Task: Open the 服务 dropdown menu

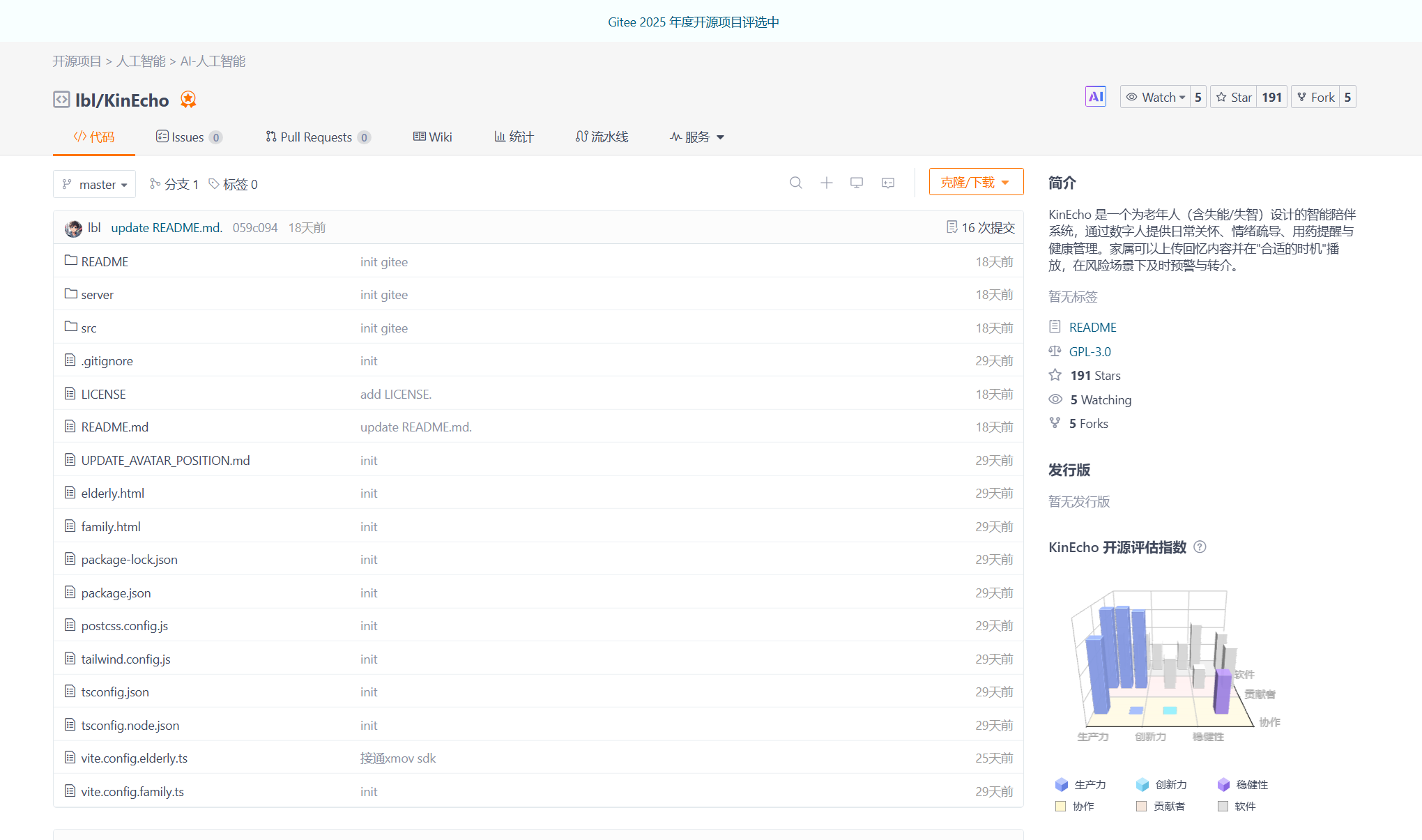Action: pos(696,137)
